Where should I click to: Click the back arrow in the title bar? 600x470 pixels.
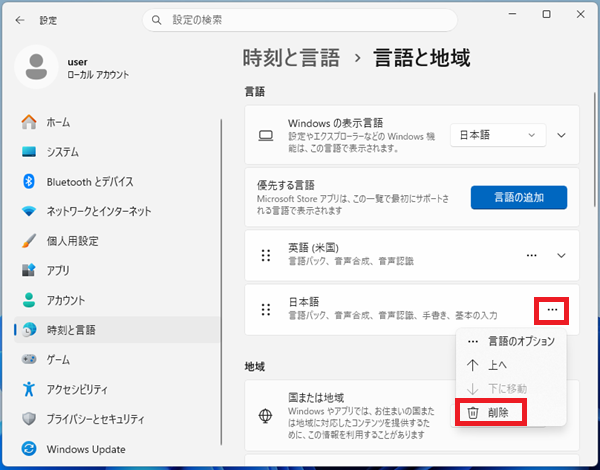click(x=20, y=19)
